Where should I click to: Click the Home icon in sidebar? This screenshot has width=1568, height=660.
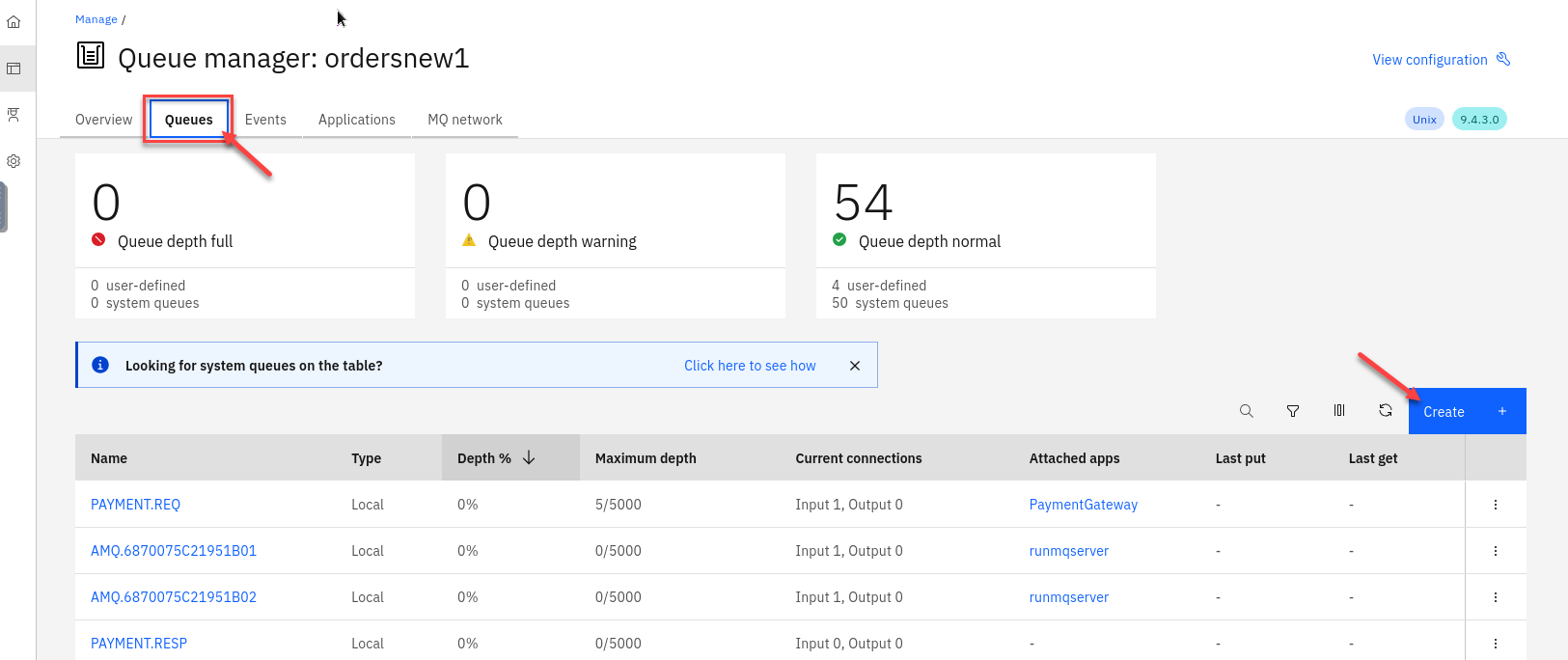click(x=14, y=21)
